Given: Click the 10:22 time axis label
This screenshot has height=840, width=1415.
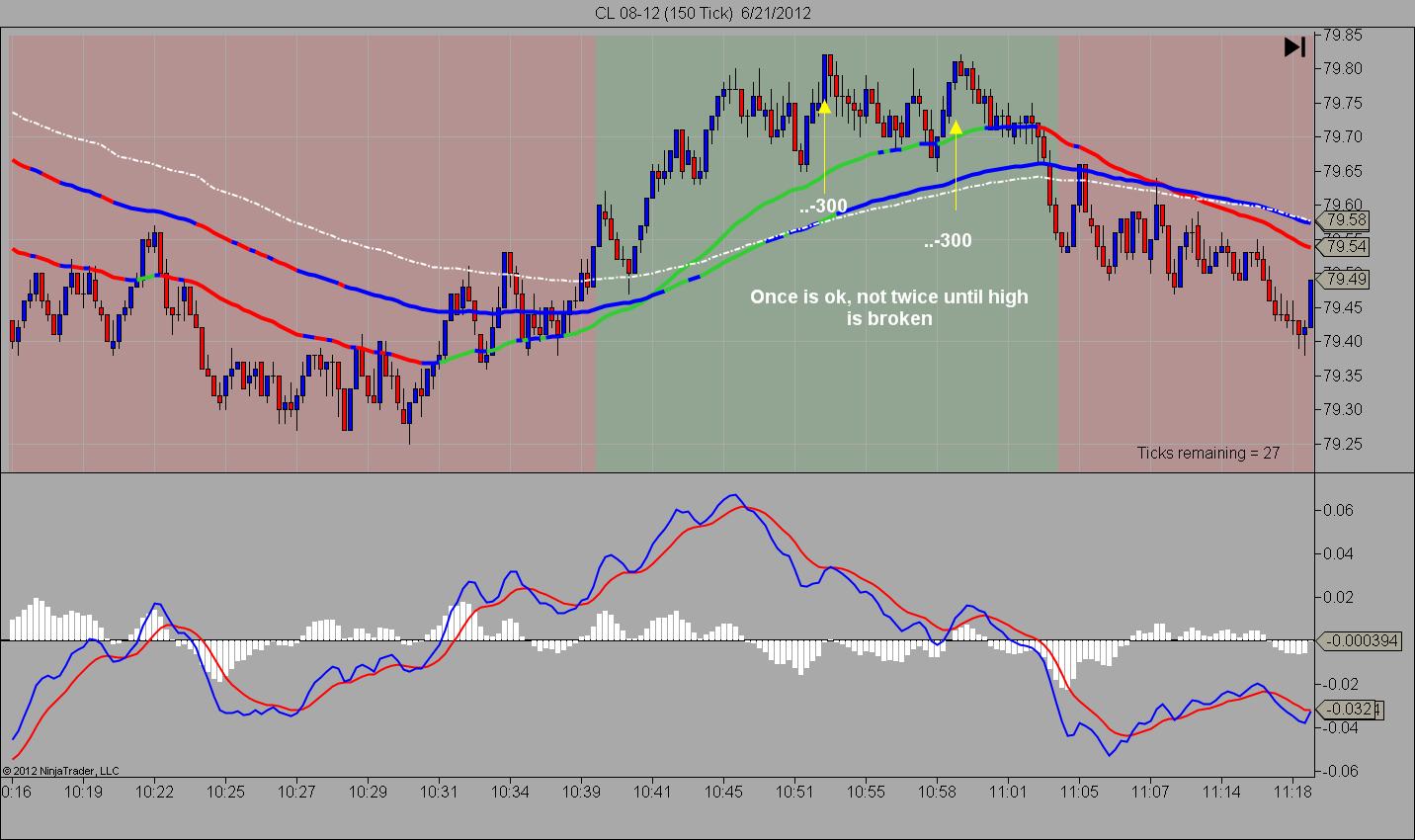Looking at the screenshot, I should click(x=155, y=792).
